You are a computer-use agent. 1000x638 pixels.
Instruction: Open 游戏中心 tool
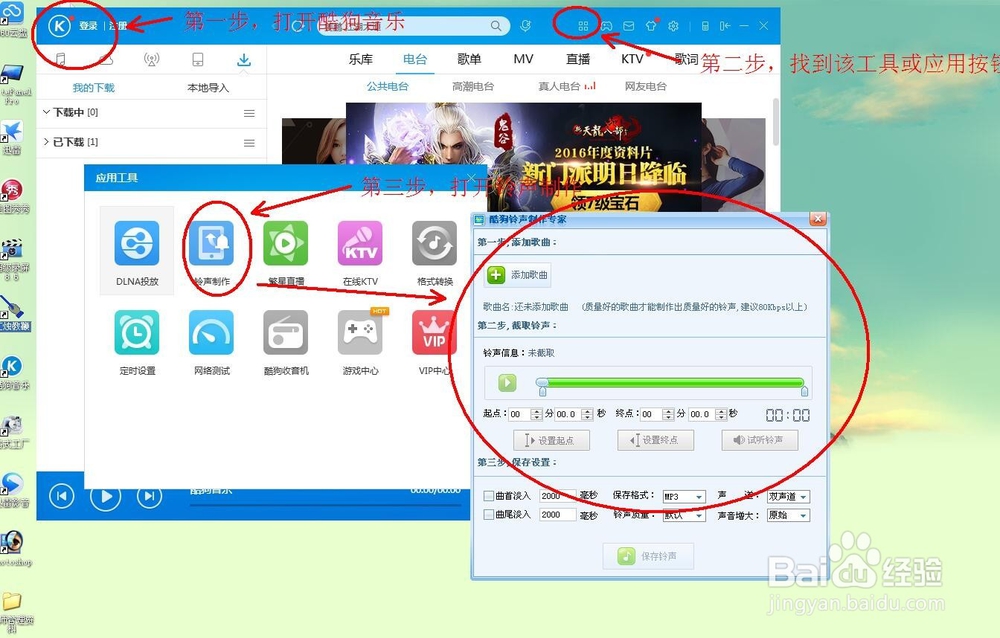tap(360, 342)
